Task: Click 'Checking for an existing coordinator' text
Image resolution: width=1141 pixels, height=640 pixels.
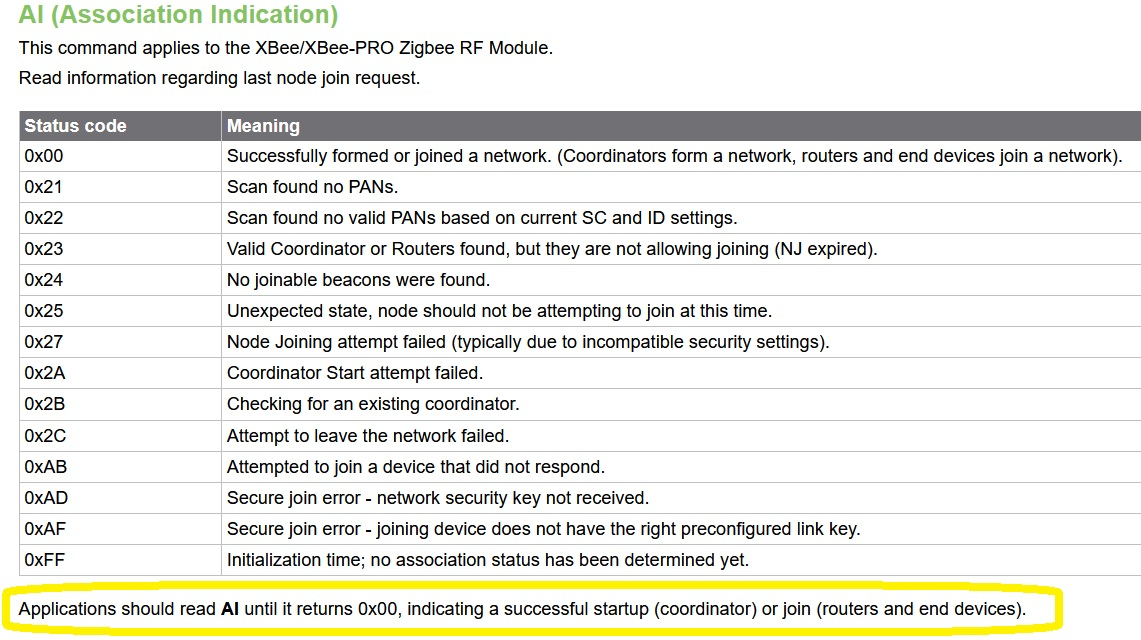Action: [373, 404]
